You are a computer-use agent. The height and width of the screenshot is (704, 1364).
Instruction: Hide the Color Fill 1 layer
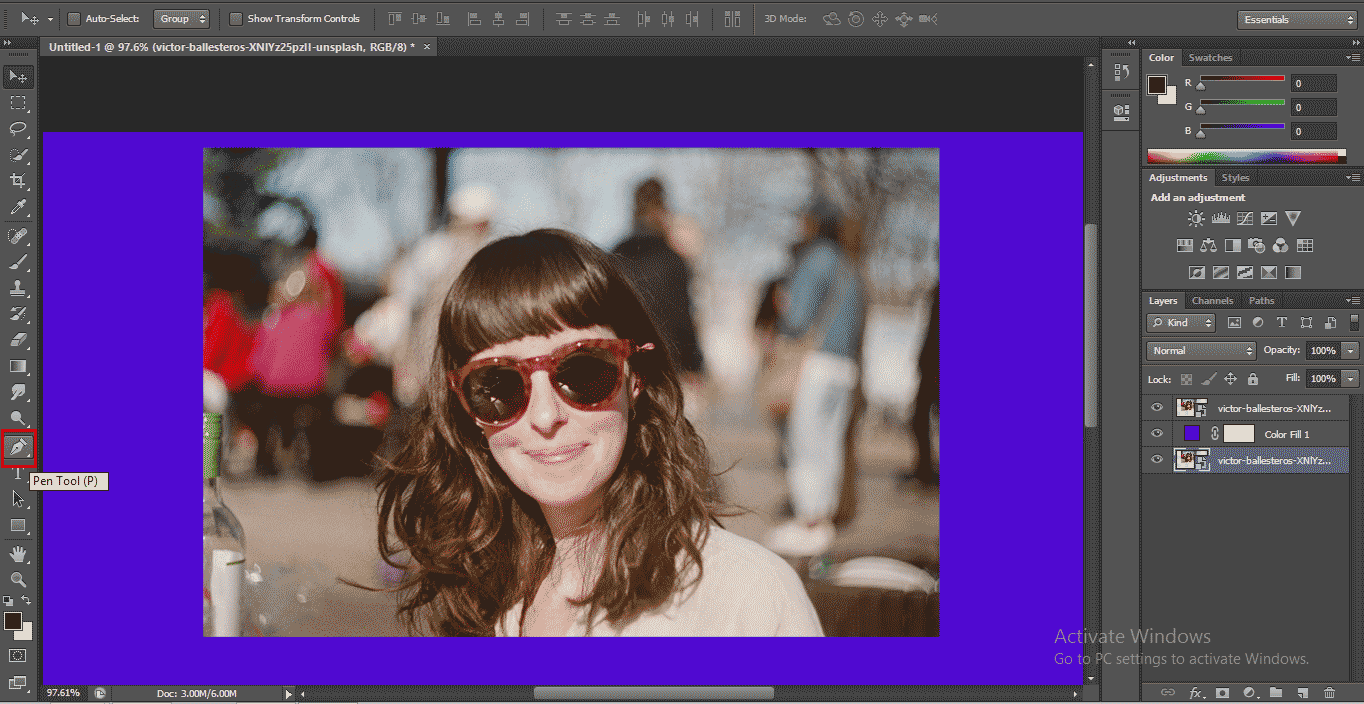click(1157, 434)
